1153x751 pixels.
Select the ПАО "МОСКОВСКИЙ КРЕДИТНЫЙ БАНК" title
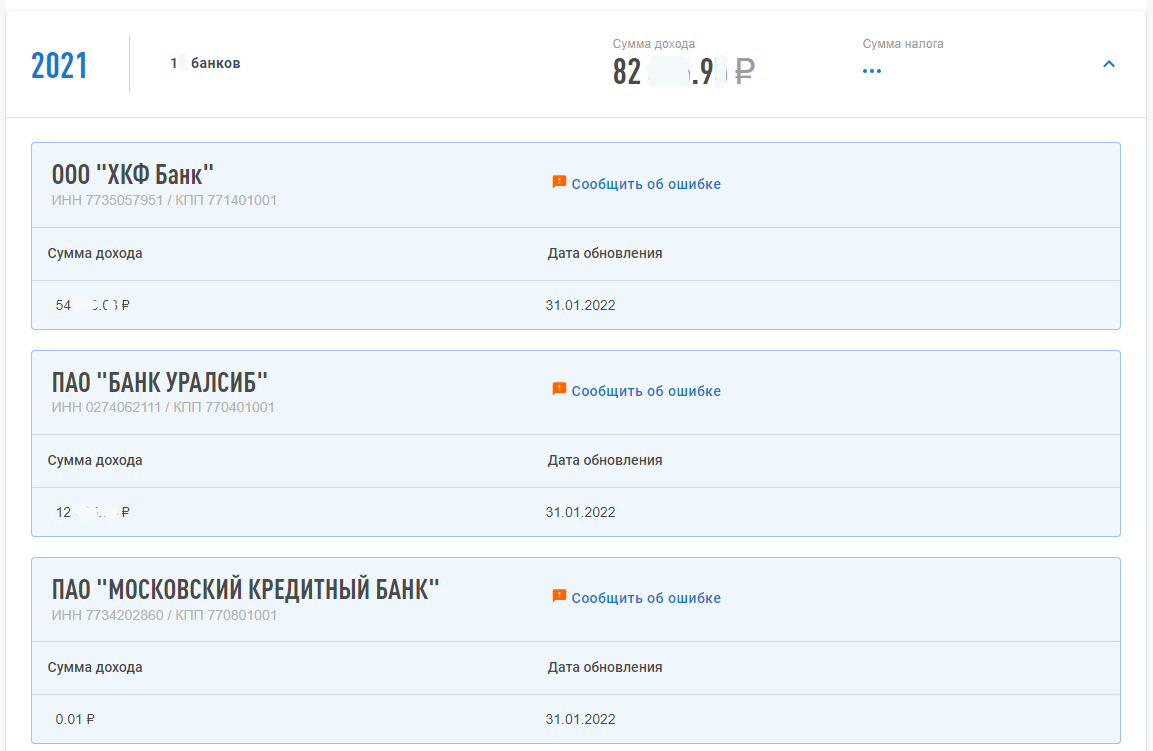tap(246, 590)
